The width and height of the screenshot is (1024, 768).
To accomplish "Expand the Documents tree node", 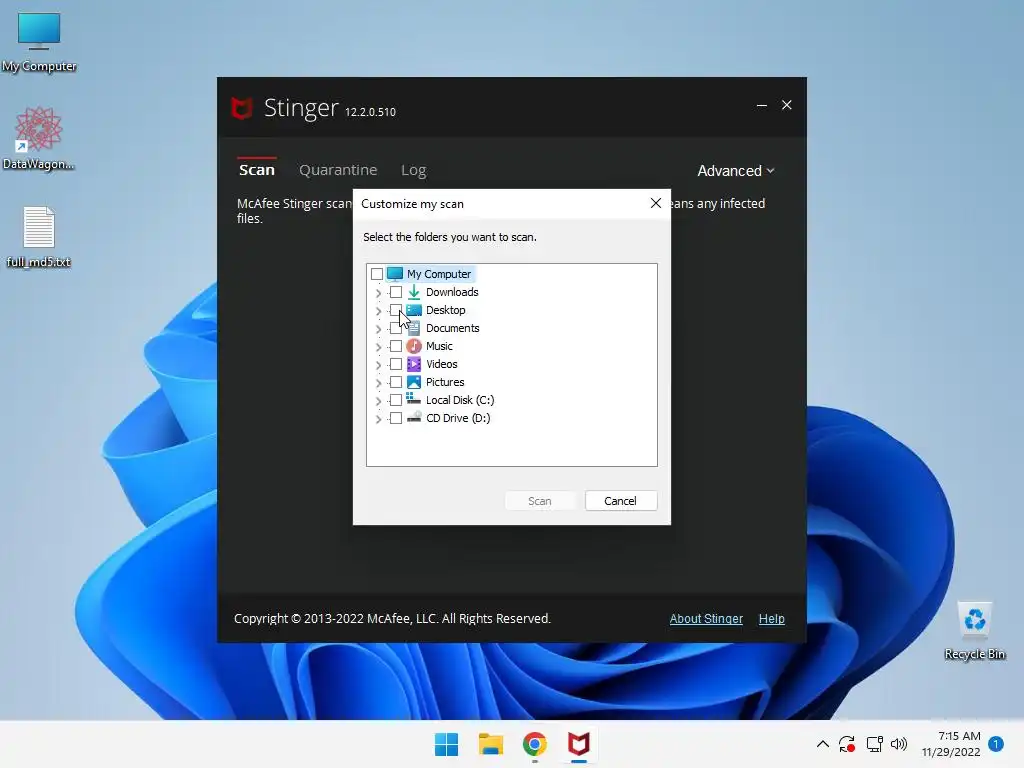I will (378, 329).
